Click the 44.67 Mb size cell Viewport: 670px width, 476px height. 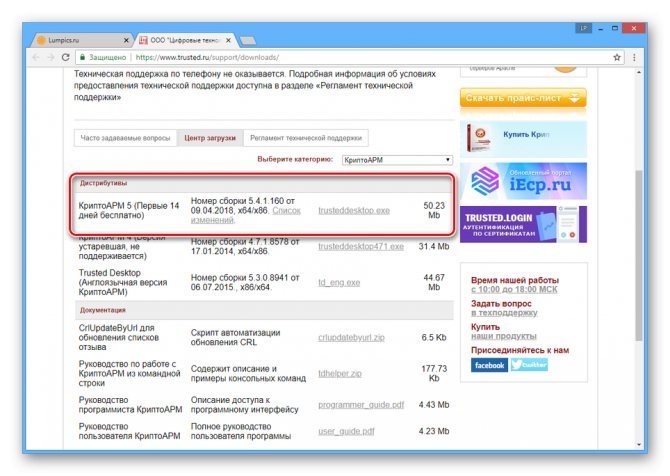pyautogui.click(x=434, y=282)
